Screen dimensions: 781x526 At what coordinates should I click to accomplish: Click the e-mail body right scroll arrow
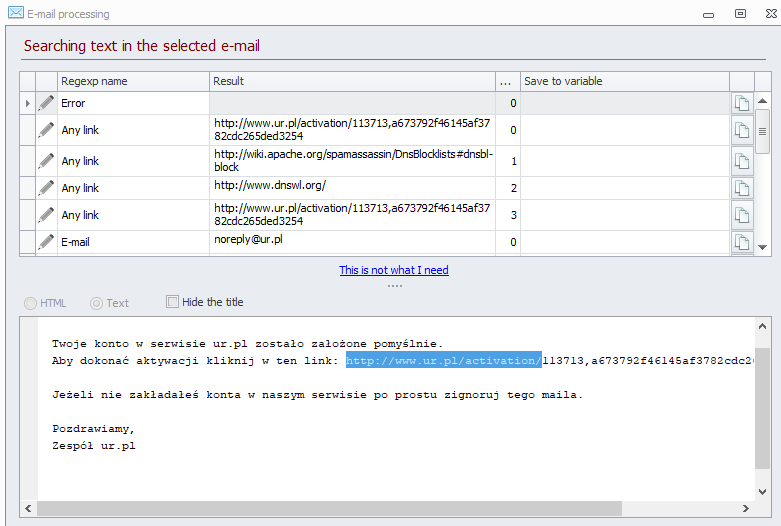coord(746,509)
